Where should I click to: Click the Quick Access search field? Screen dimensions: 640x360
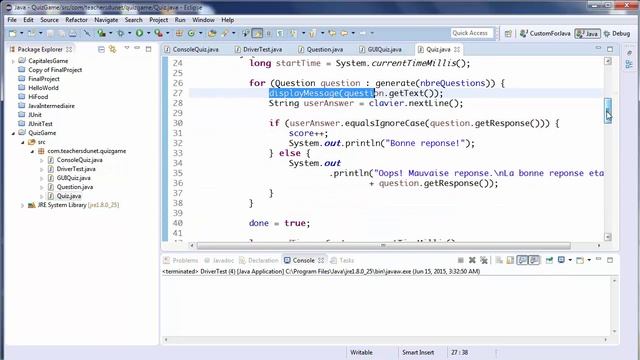point(472,33)
